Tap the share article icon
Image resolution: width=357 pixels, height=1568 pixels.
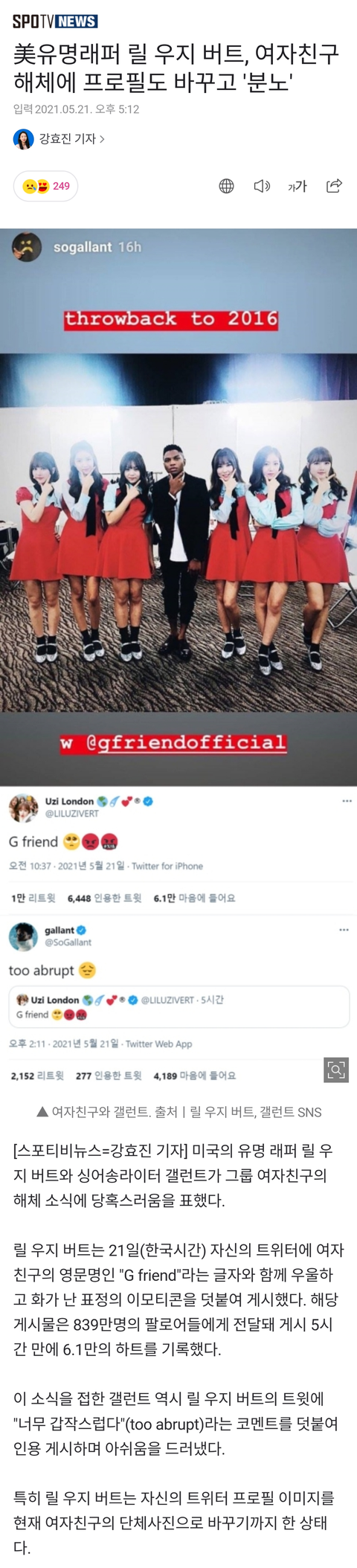pyautogui.click(x=334, y=186)
